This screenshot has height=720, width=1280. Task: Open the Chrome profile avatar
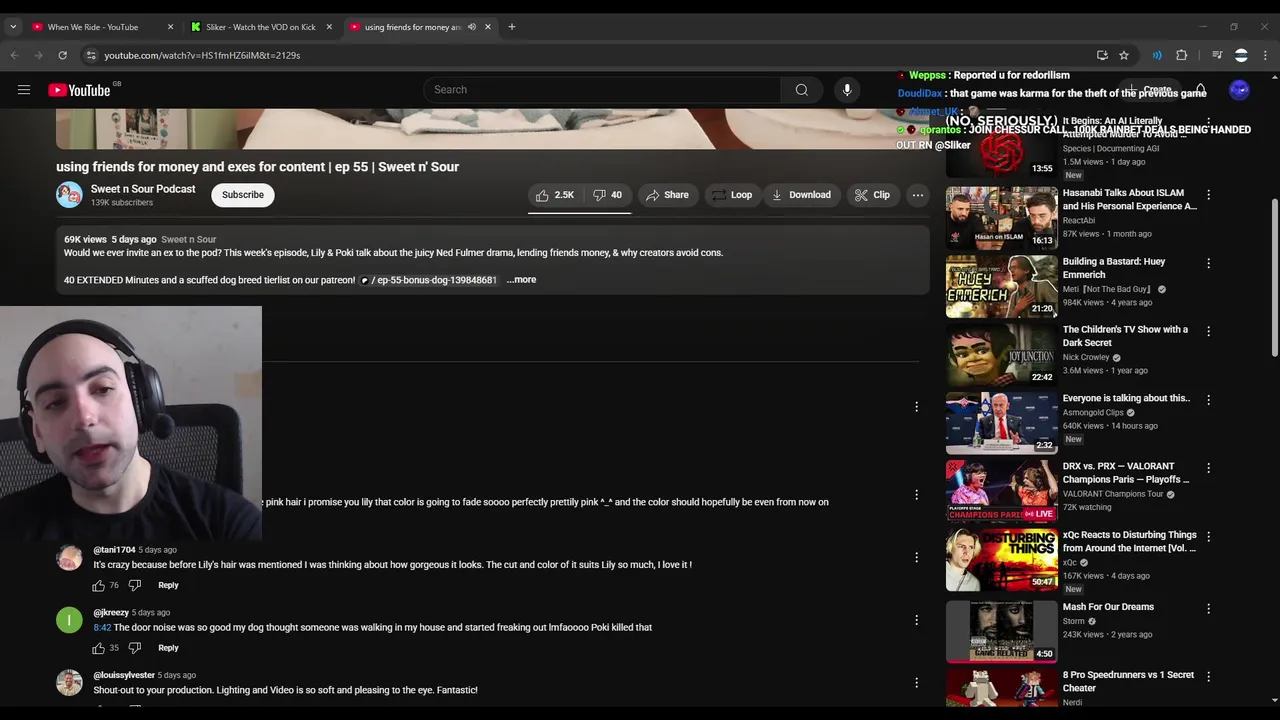point(1241,55)
